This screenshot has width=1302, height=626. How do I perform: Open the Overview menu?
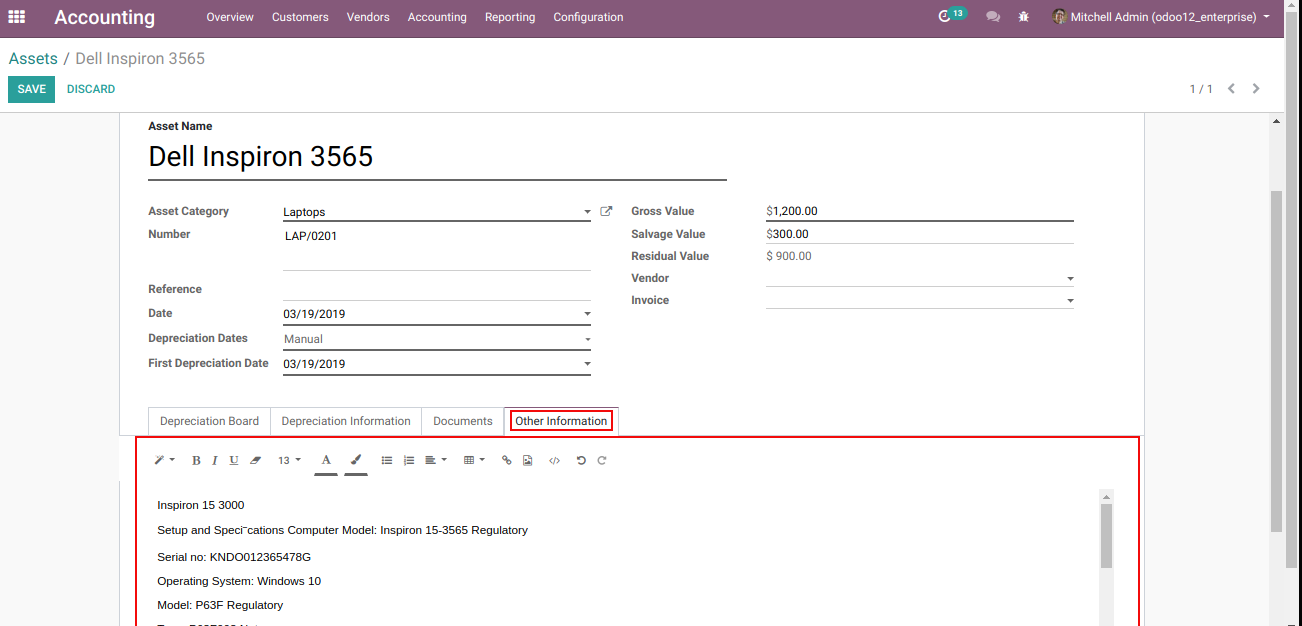[230, 17]
